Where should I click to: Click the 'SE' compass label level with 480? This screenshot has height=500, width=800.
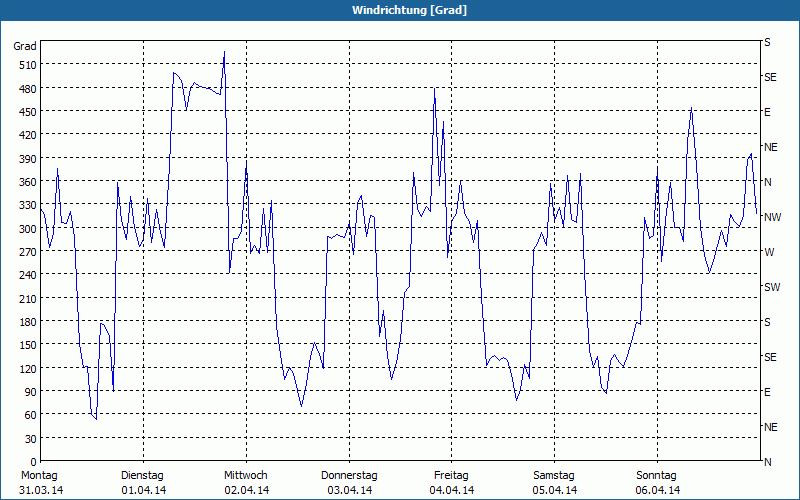(770, 78)
